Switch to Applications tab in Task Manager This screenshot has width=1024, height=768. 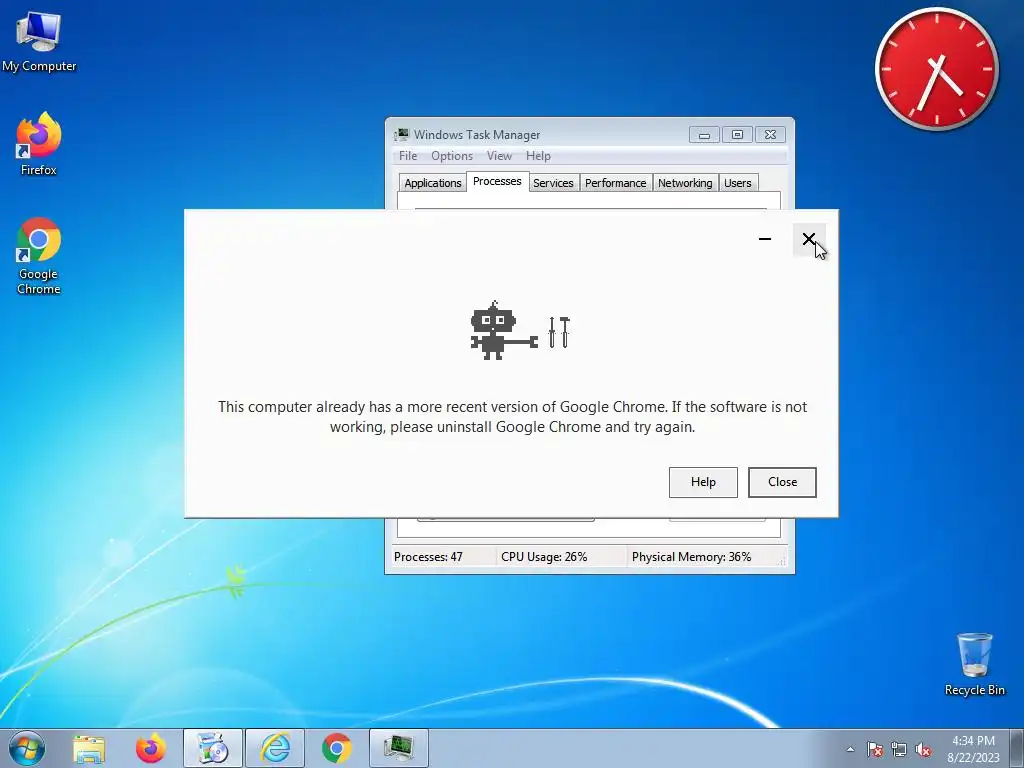[432, 183]
